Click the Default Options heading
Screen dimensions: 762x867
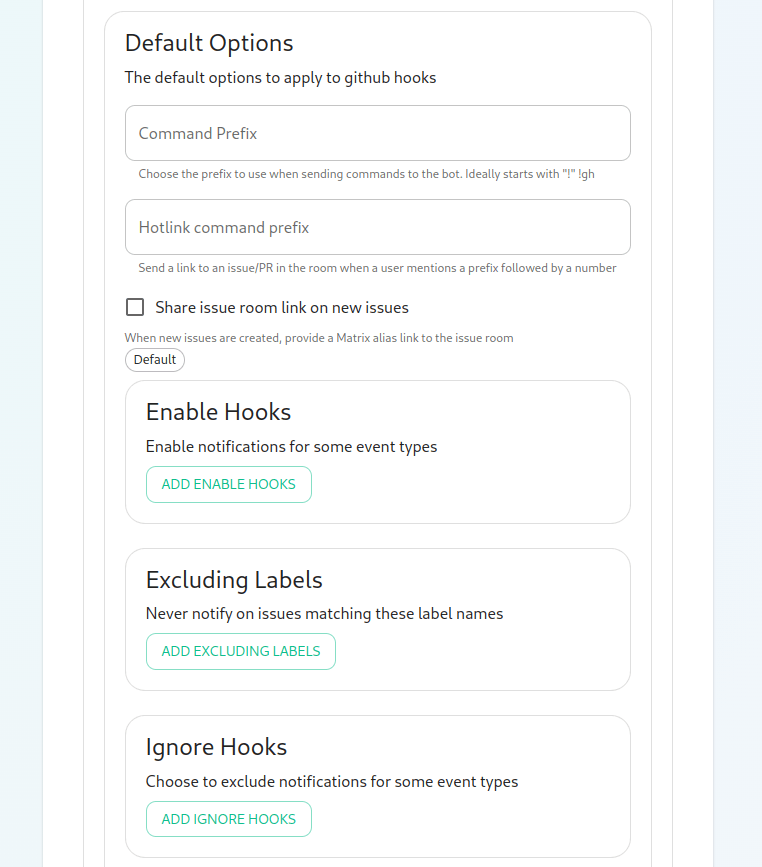pyautogui.click(x=209, y=43)
